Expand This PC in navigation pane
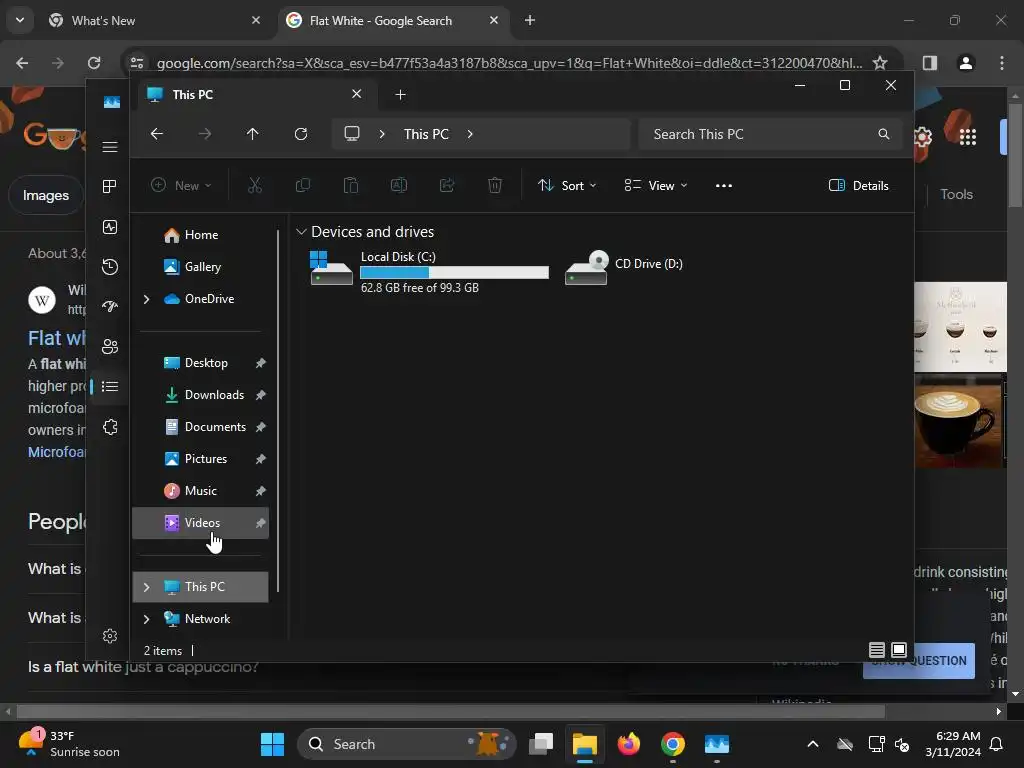This screenshot has height=768, width=1024. tap(146, 587)
